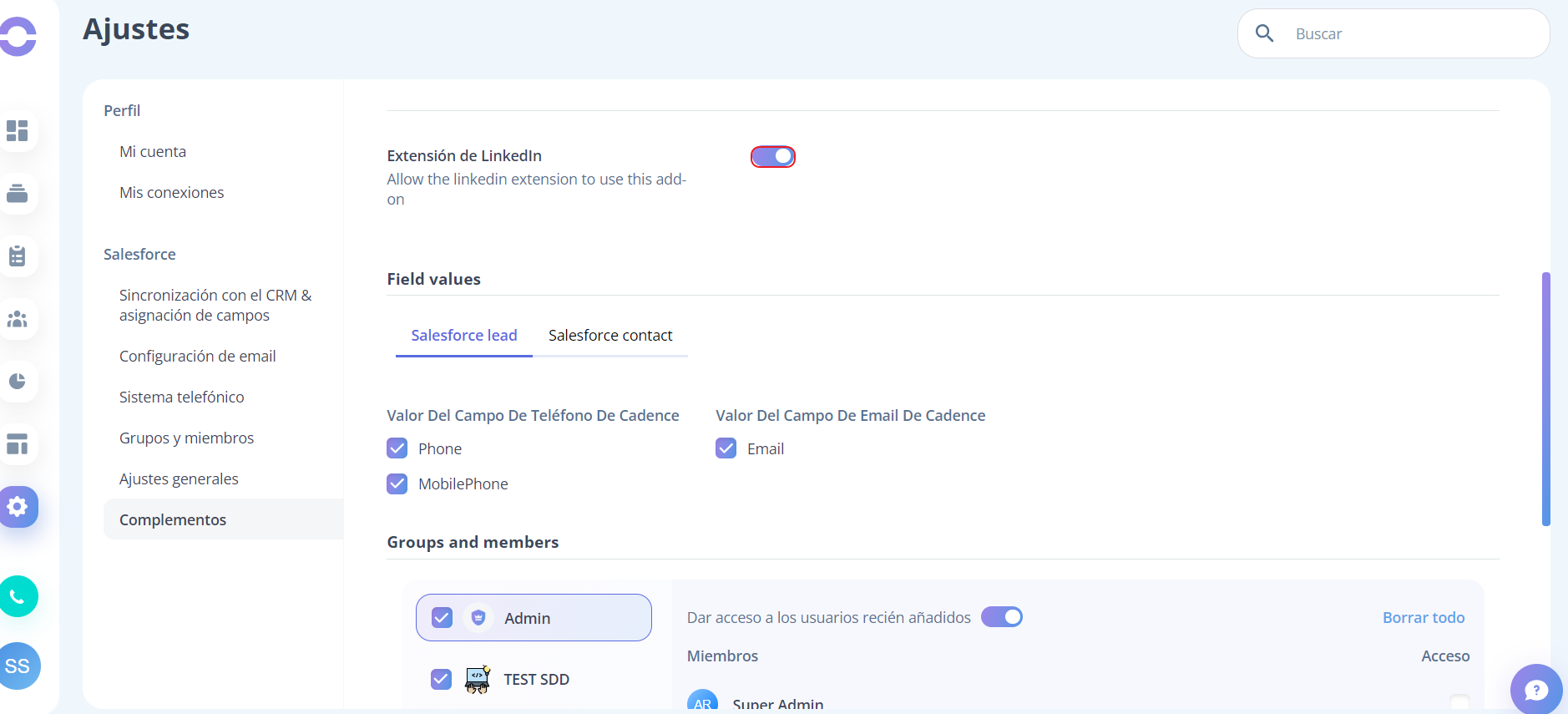Click the Miembros column label
1568x714 pixels.
(723, 656)
